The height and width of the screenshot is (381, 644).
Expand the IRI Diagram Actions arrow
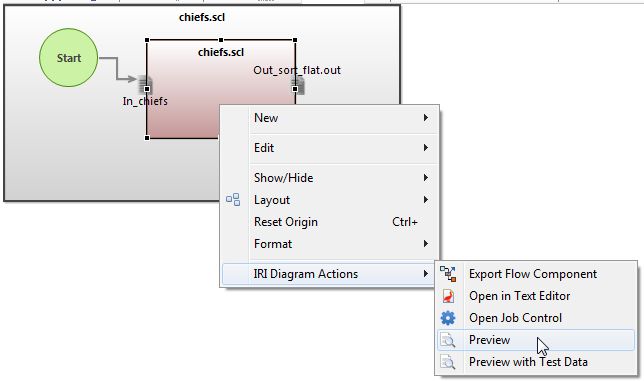(x=426, y=274)
